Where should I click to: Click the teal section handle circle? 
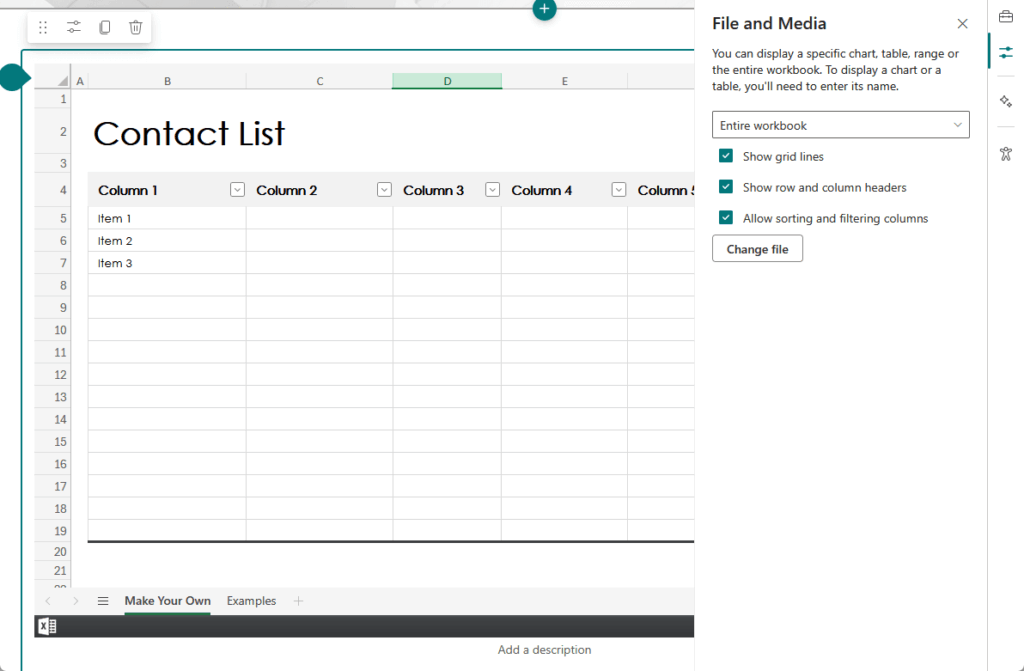pyautogui.click(x=13, y=78)
